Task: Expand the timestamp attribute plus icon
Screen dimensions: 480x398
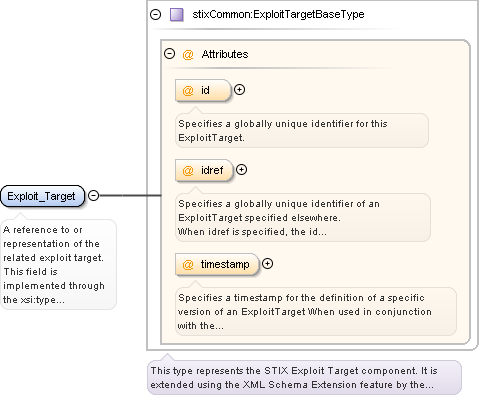Action: tap(267, 264)
